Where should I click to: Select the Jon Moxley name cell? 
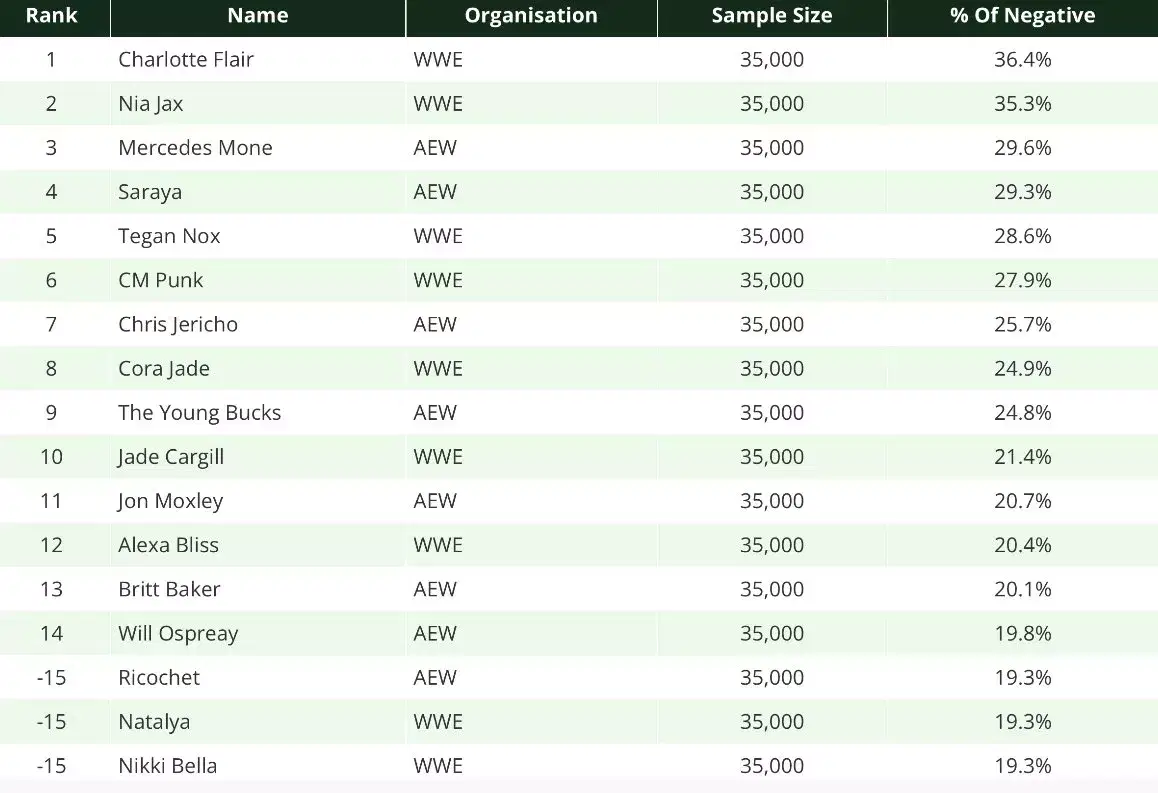pyautogui.click(x=170, y=501)
